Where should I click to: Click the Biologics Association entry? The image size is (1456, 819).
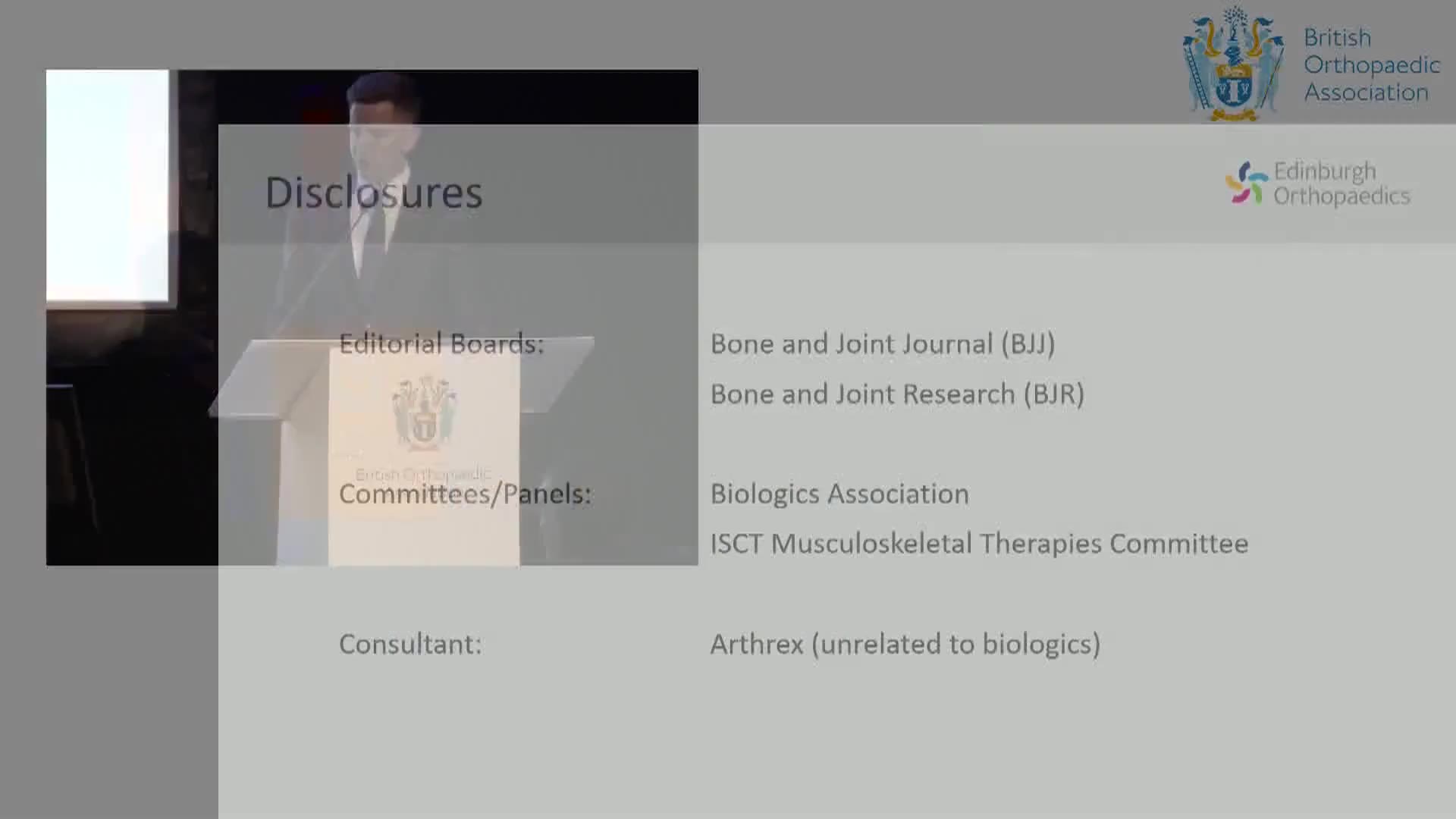point(839,494)
